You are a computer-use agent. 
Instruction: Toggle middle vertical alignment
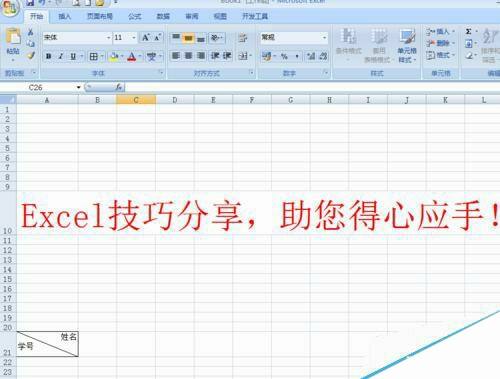[188, 38]
